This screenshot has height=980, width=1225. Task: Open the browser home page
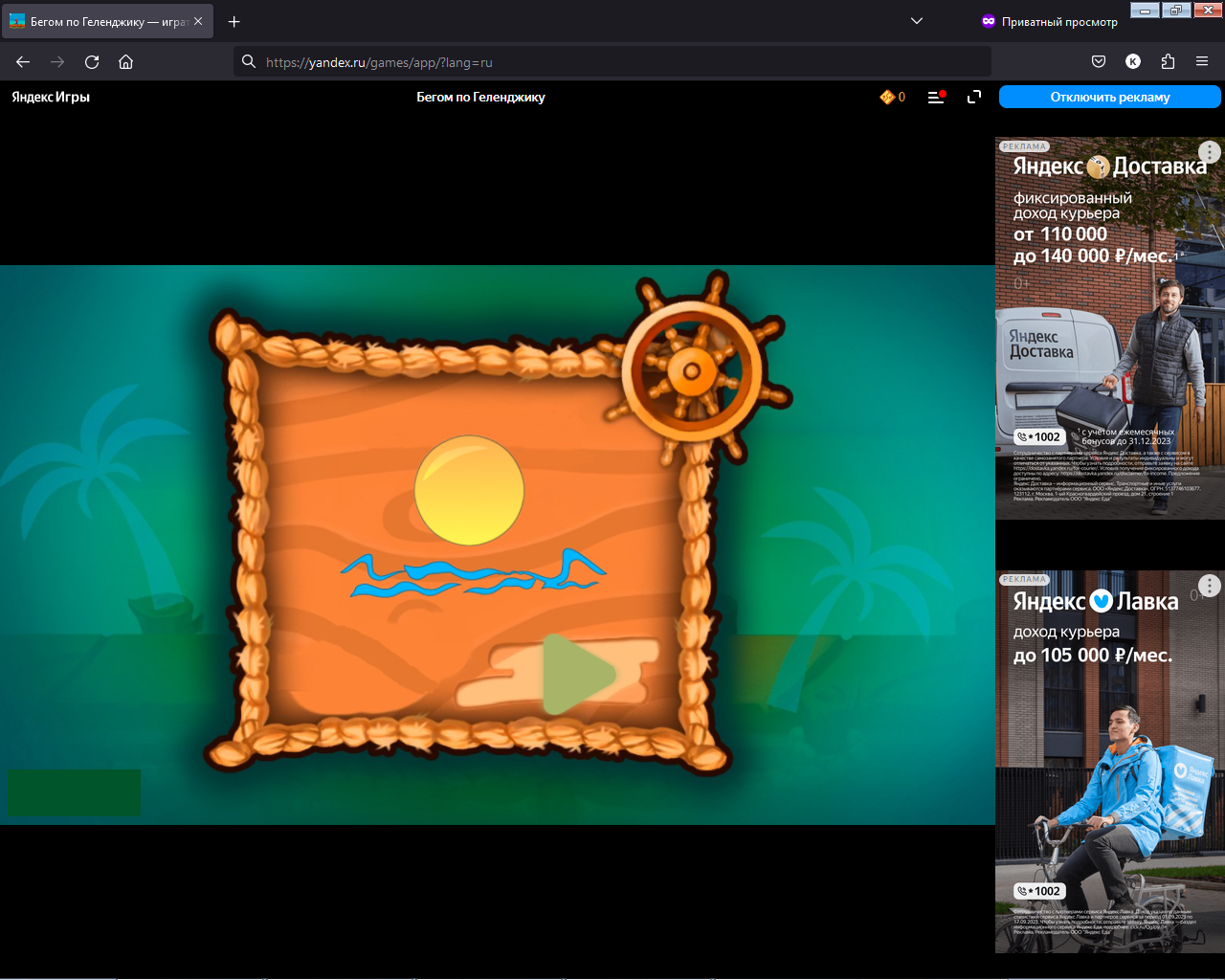point(125,62)
